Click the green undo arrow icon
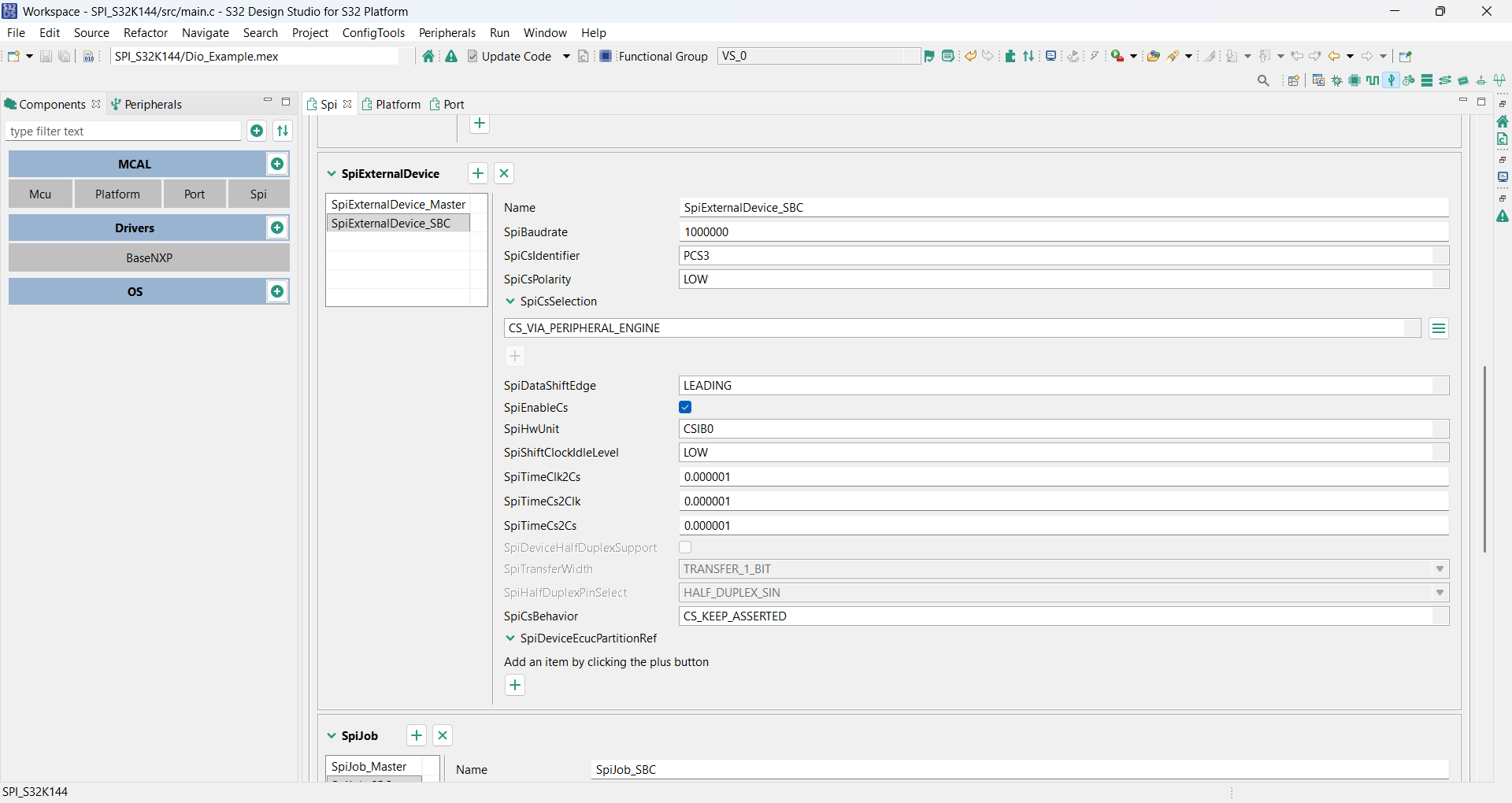 [971, 56]
